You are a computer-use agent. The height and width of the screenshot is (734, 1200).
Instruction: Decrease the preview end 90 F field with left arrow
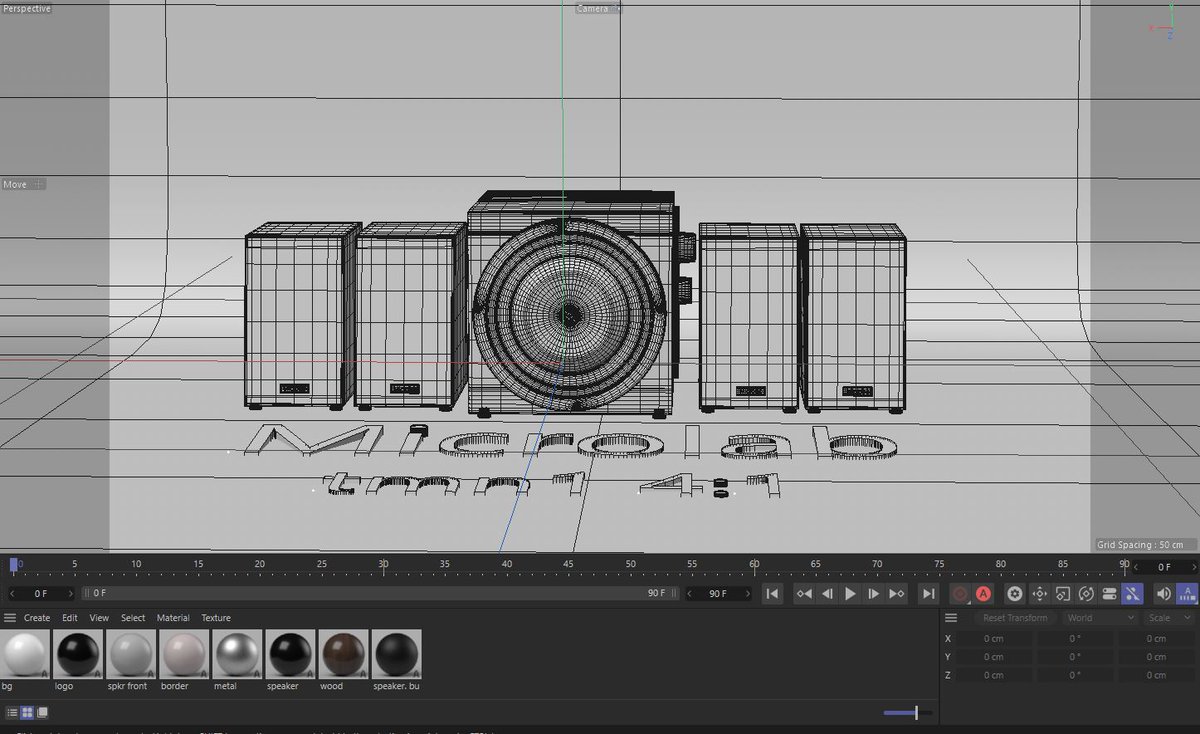(x=690, y=593)
